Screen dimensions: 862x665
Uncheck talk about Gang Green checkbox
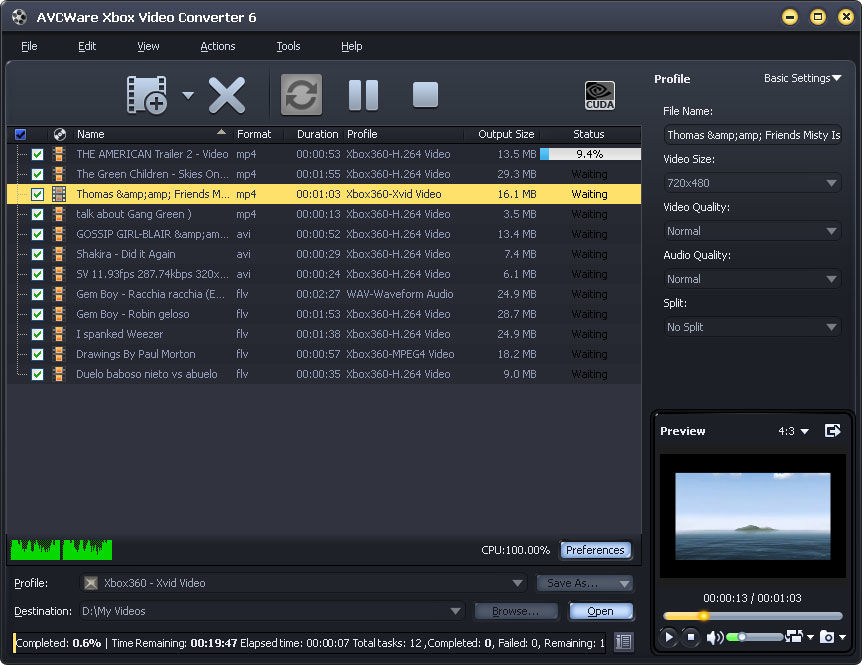(37, 214)
